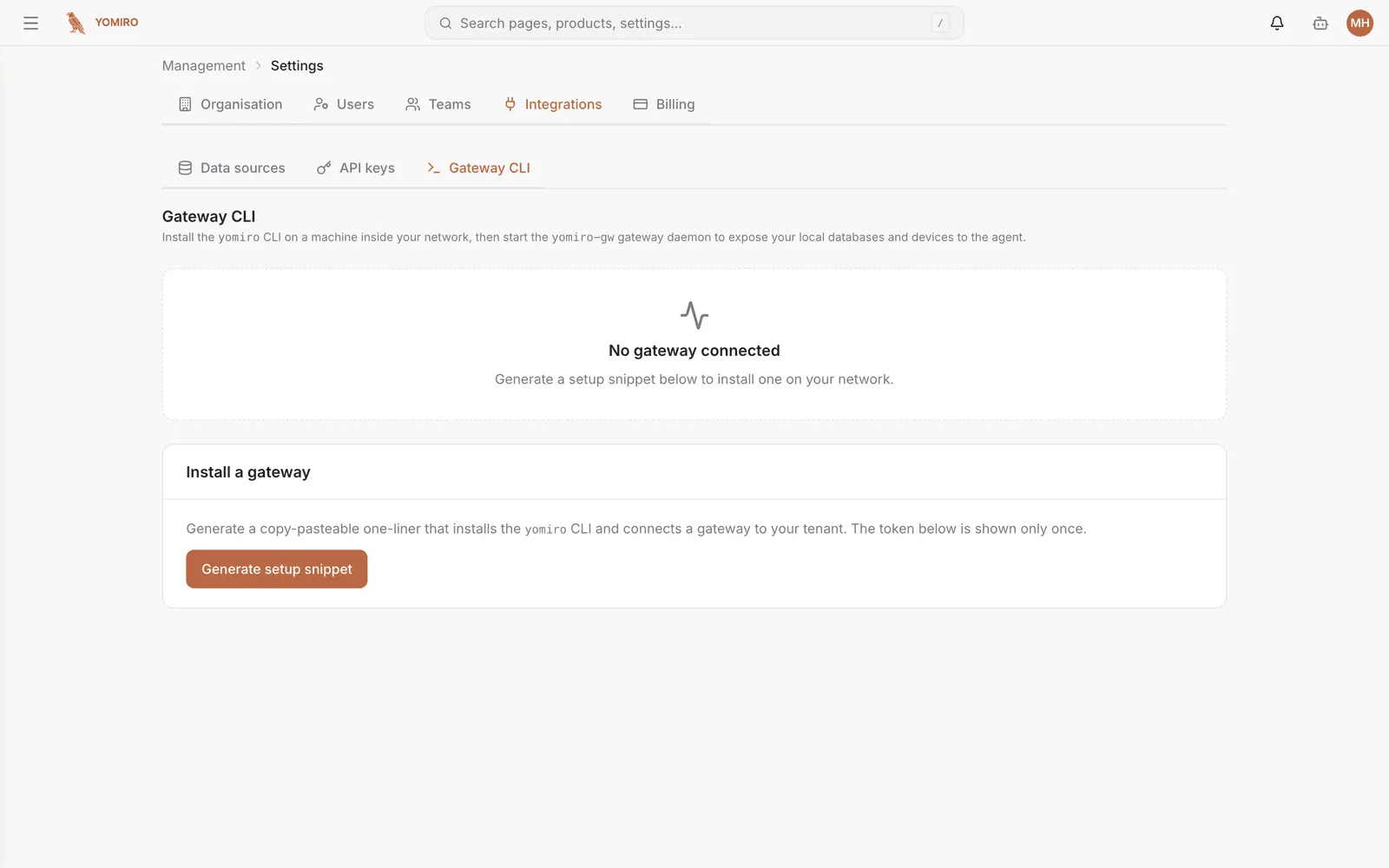Go to Management breadcrumb
Viewport: 1389px width, 868px height.
point(204,66)
